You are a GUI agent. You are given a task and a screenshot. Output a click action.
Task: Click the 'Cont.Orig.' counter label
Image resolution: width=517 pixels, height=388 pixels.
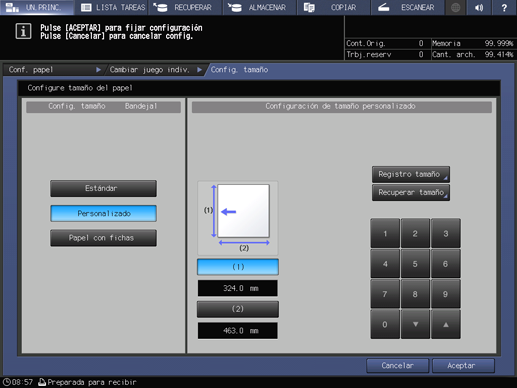(x=366, y=43)
